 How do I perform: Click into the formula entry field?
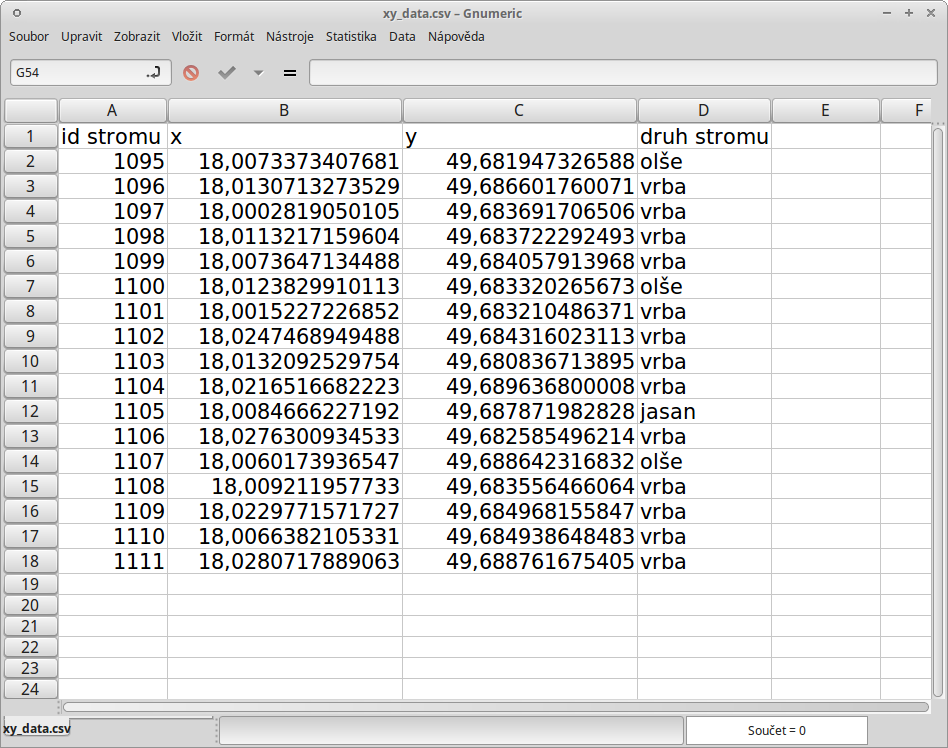[623, 73]
